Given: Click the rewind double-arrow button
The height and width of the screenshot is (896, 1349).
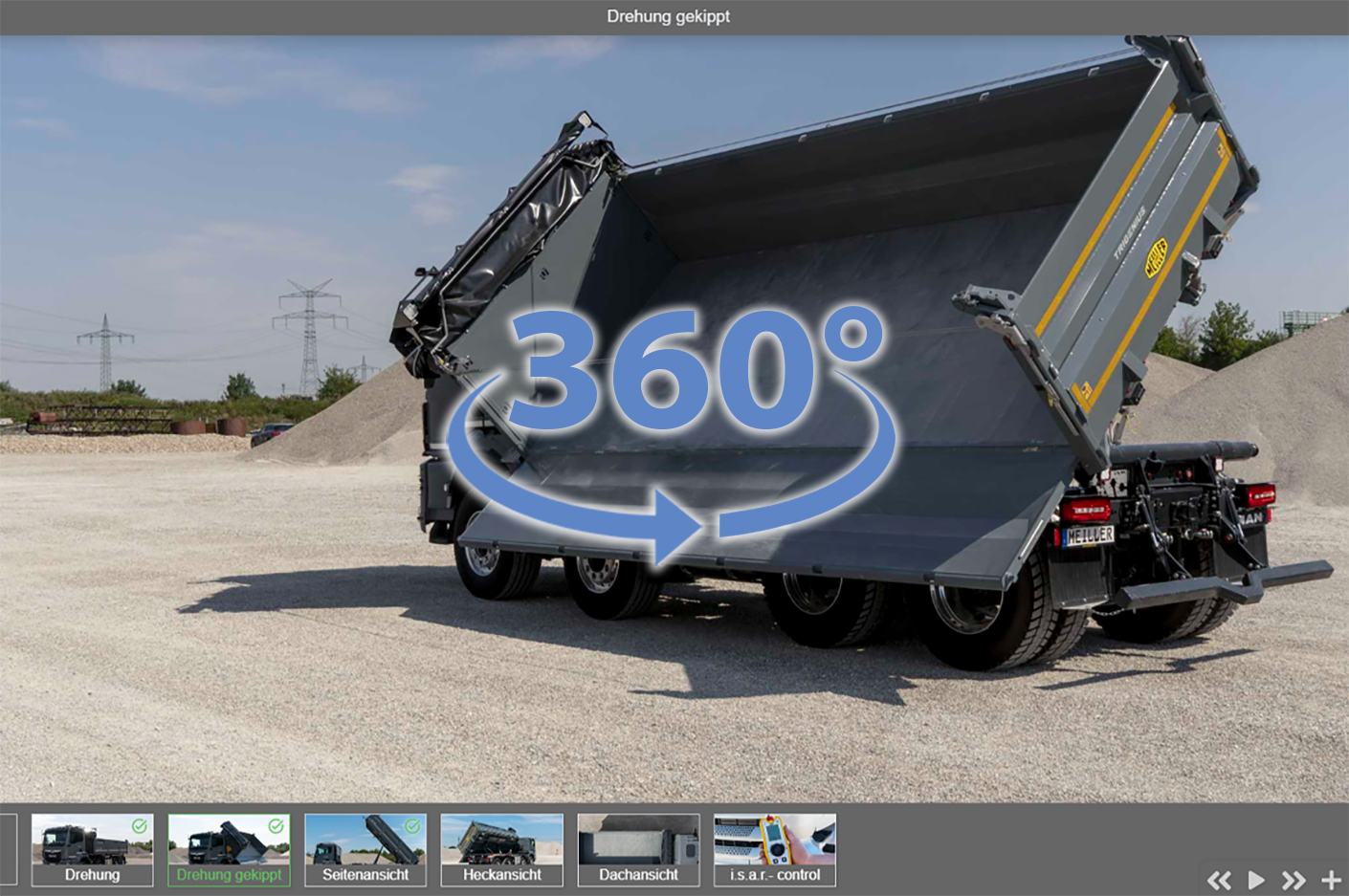Looking at the screenshot, I should click(x=1219, y=880).
